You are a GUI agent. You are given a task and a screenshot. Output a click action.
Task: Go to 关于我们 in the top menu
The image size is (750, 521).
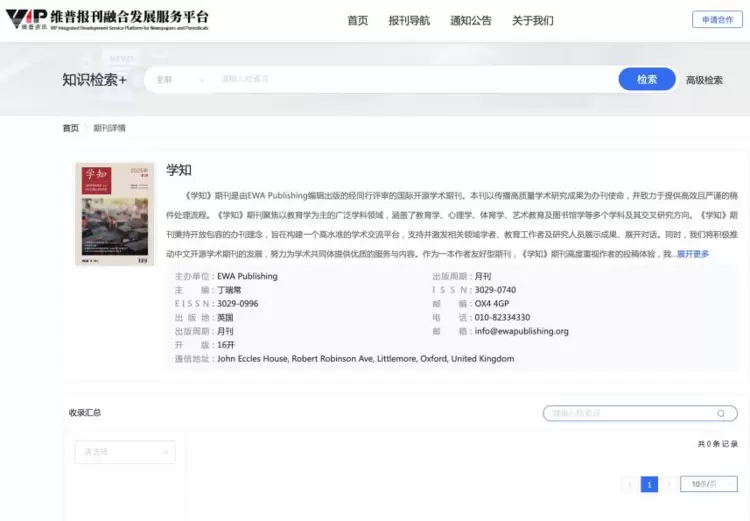532,20
